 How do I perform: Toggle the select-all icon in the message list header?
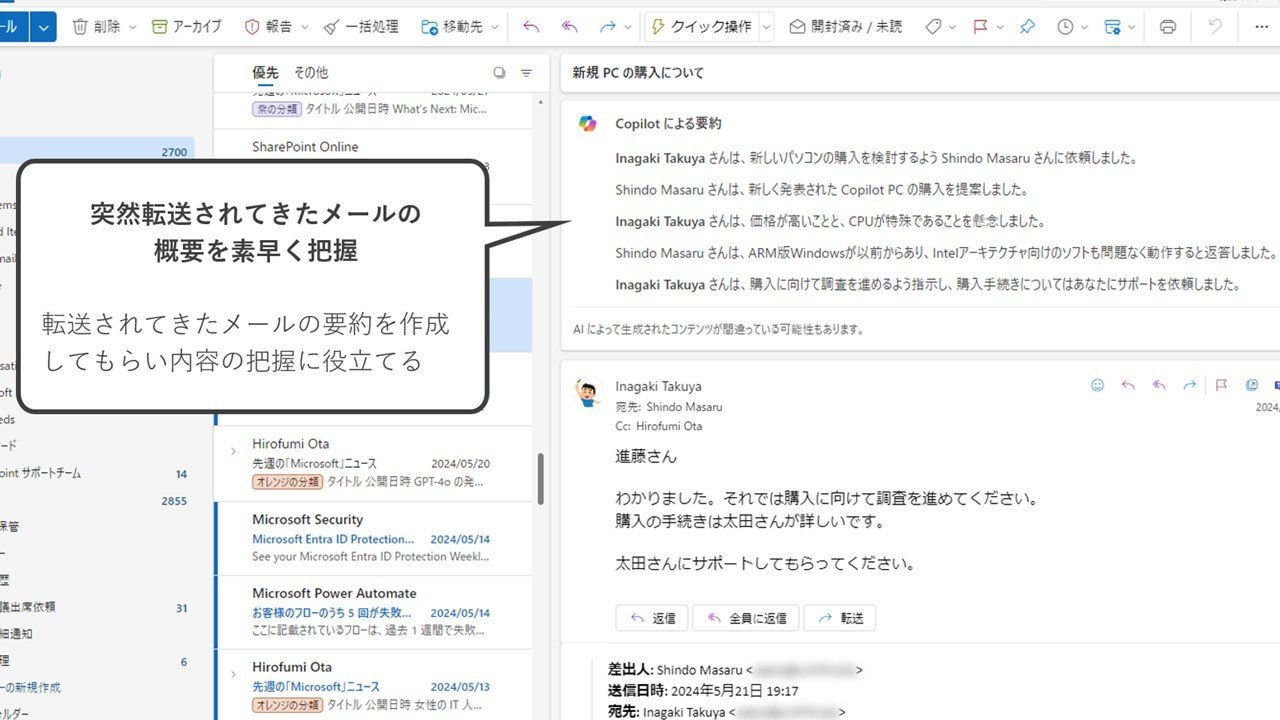[x=499, y=73]
